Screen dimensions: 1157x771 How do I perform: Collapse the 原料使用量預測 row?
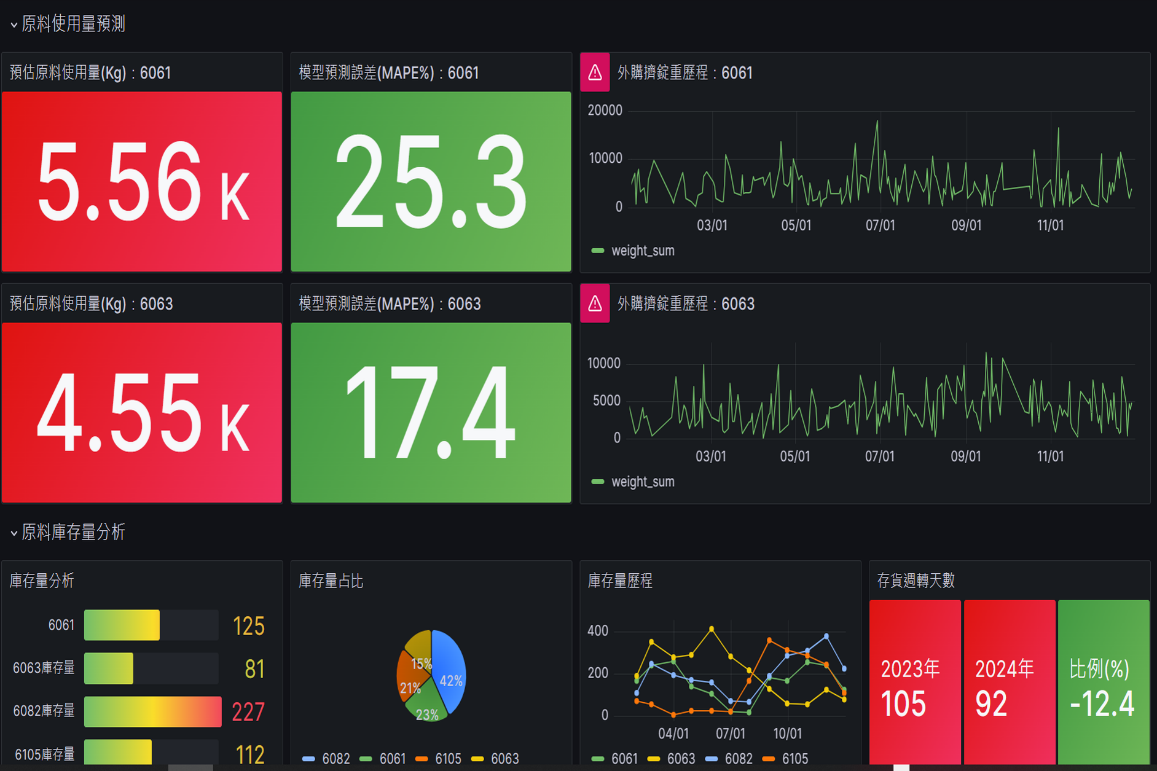coord(14,25)
